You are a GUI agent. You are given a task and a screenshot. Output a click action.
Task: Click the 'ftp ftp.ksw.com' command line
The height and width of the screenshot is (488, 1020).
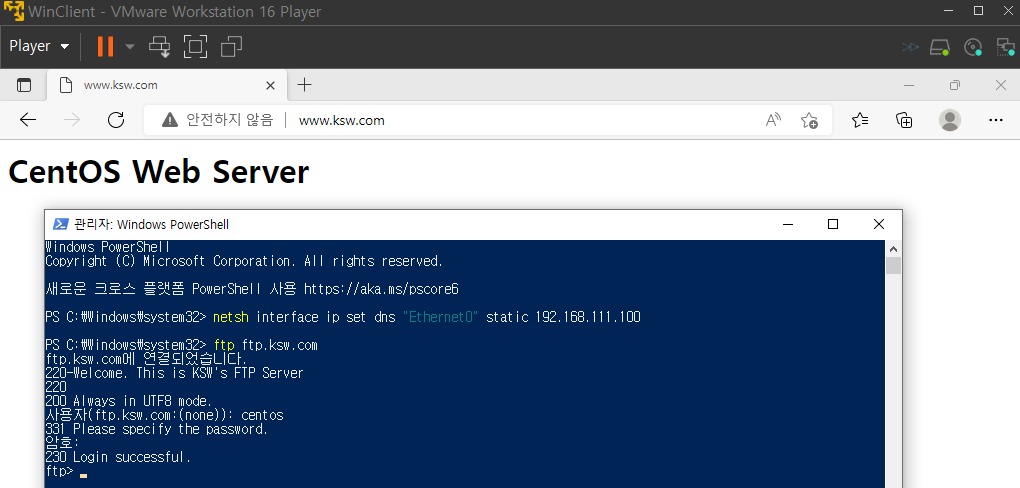[265, 346]
